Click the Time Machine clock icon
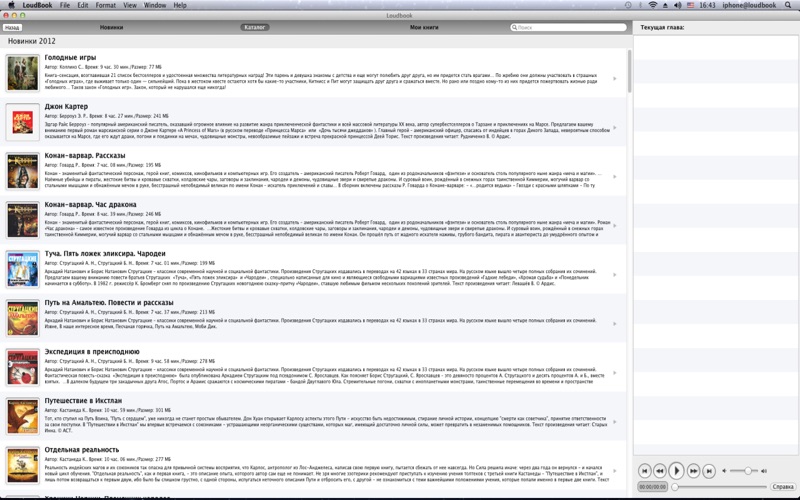Screen dimensions: 800x500 coord(628,5)
